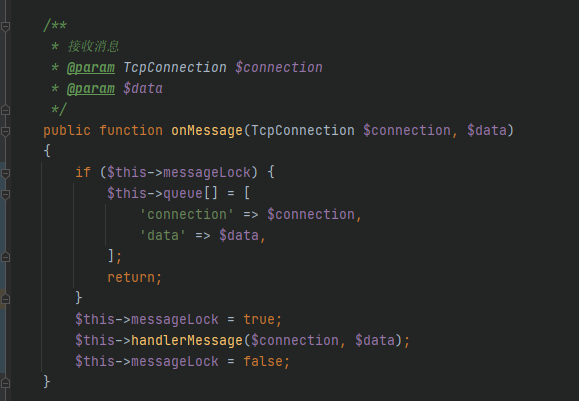Click the @param tag before $data in the docblock
Image resolution: width=579 pixels, height=401 pixels.
coord(91,89)
